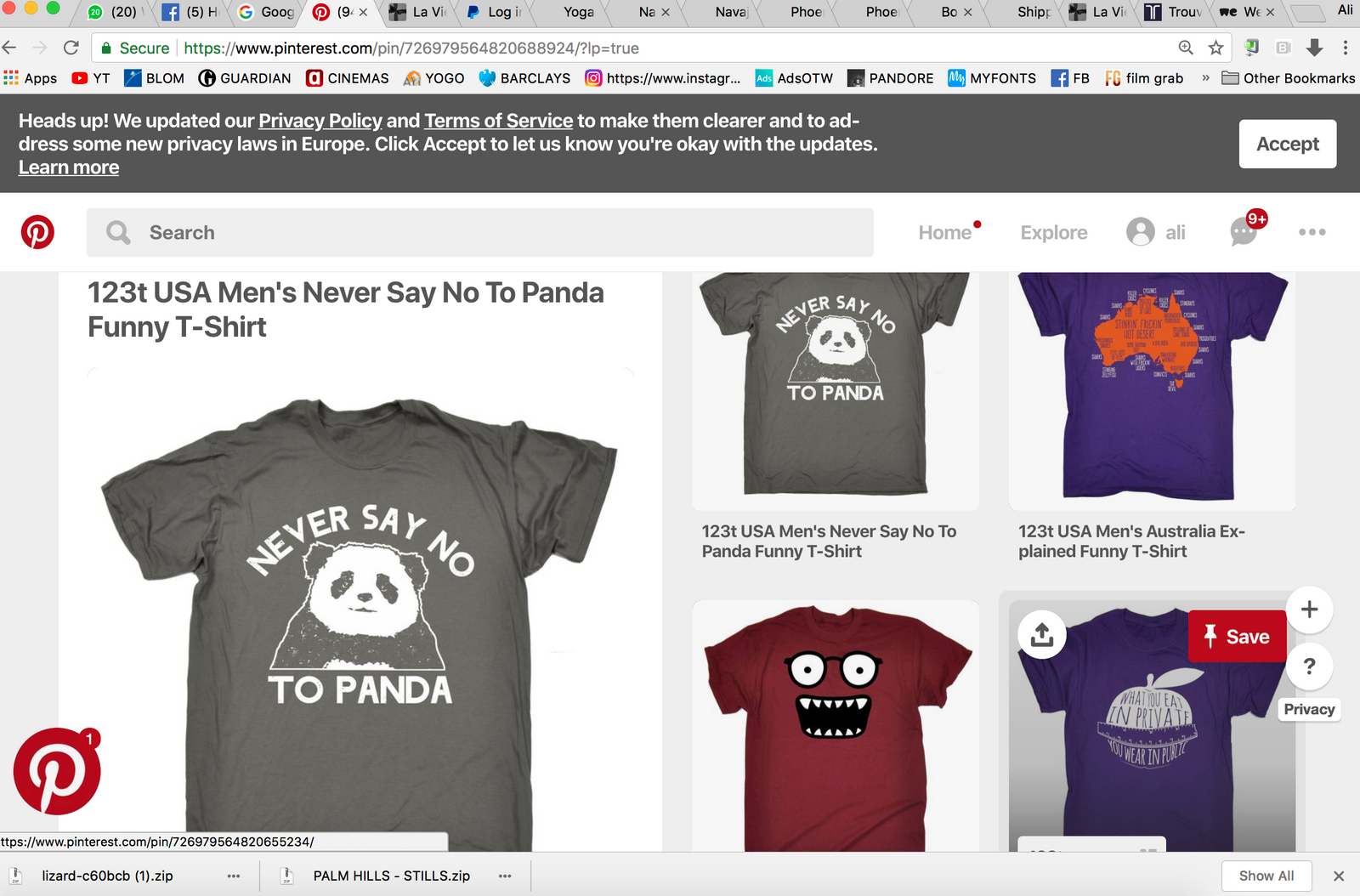Bookmark page with the star icon

(x=1215, y=48)
